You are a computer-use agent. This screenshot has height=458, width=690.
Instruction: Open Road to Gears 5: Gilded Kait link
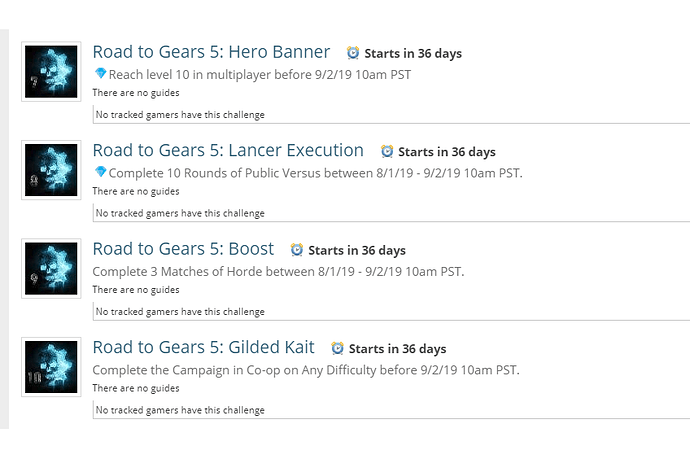203,348
